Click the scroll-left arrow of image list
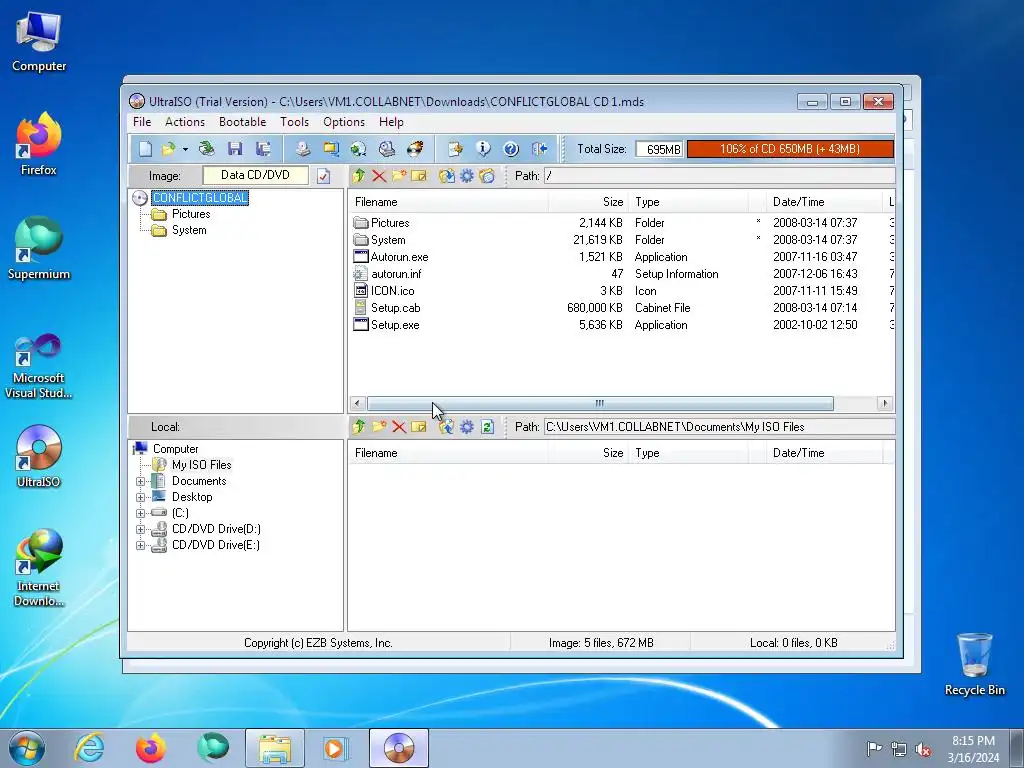This screenshot has height=768, width=1024. point(357,404)
